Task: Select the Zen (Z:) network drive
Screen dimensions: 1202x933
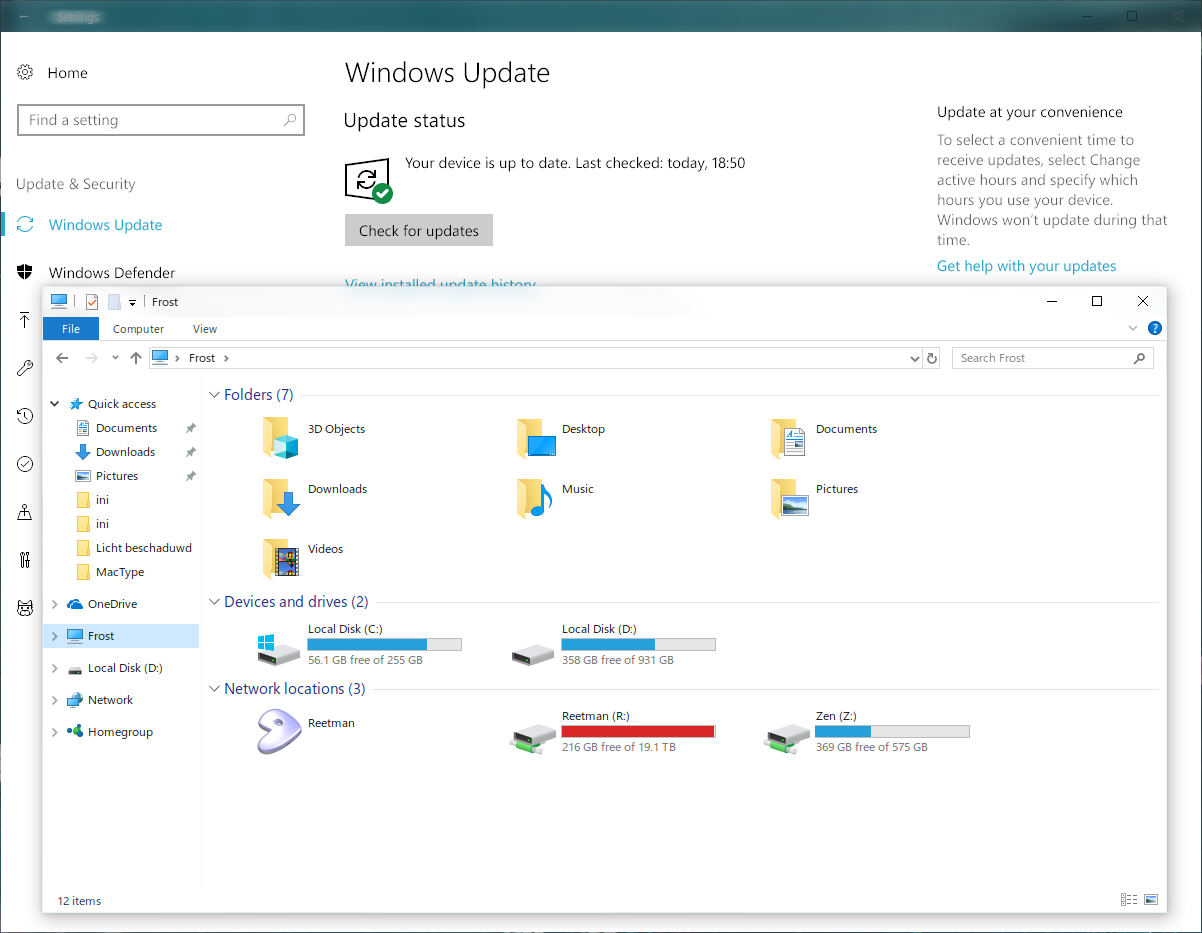Action: (866, 732)
